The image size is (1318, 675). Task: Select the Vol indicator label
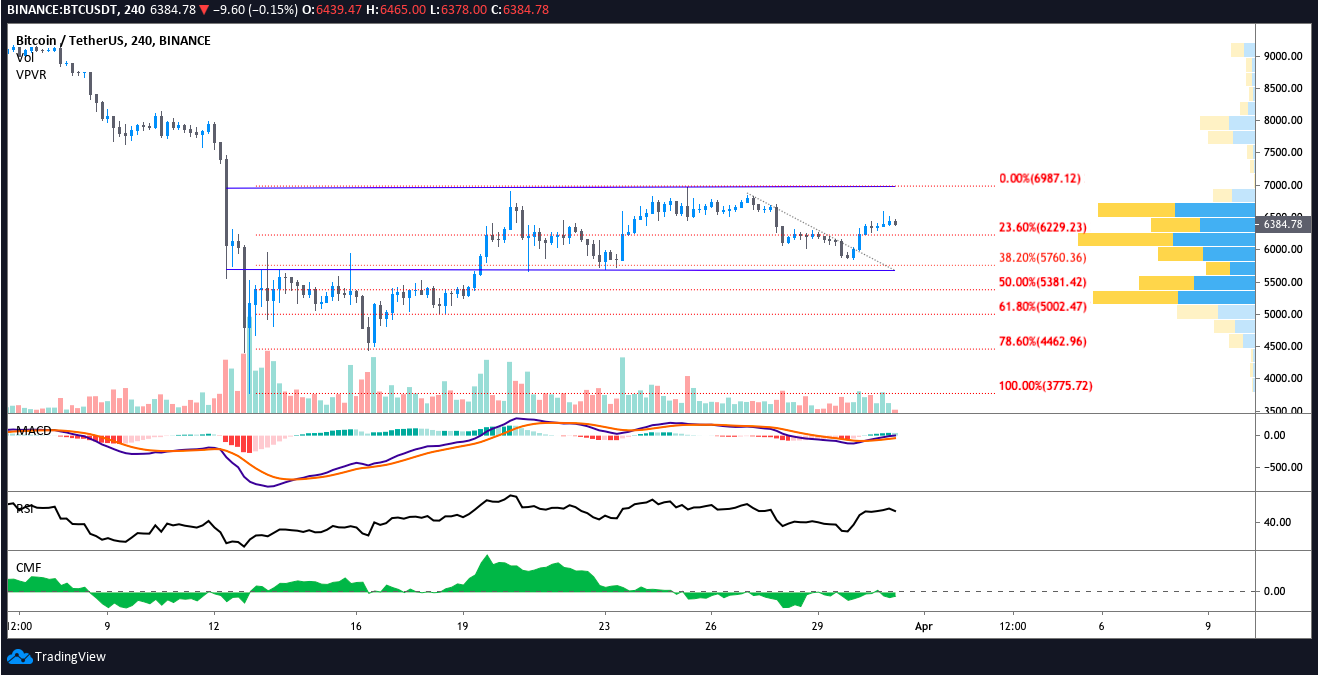coord(25,58)
